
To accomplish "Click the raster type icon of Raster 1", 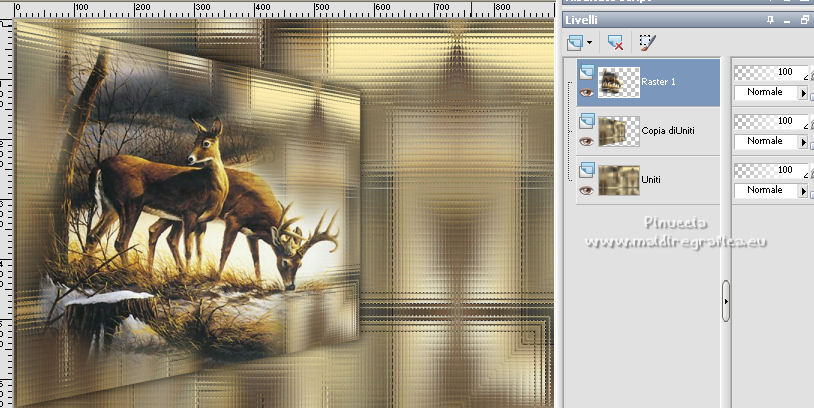I will click(x=587, y=72).
